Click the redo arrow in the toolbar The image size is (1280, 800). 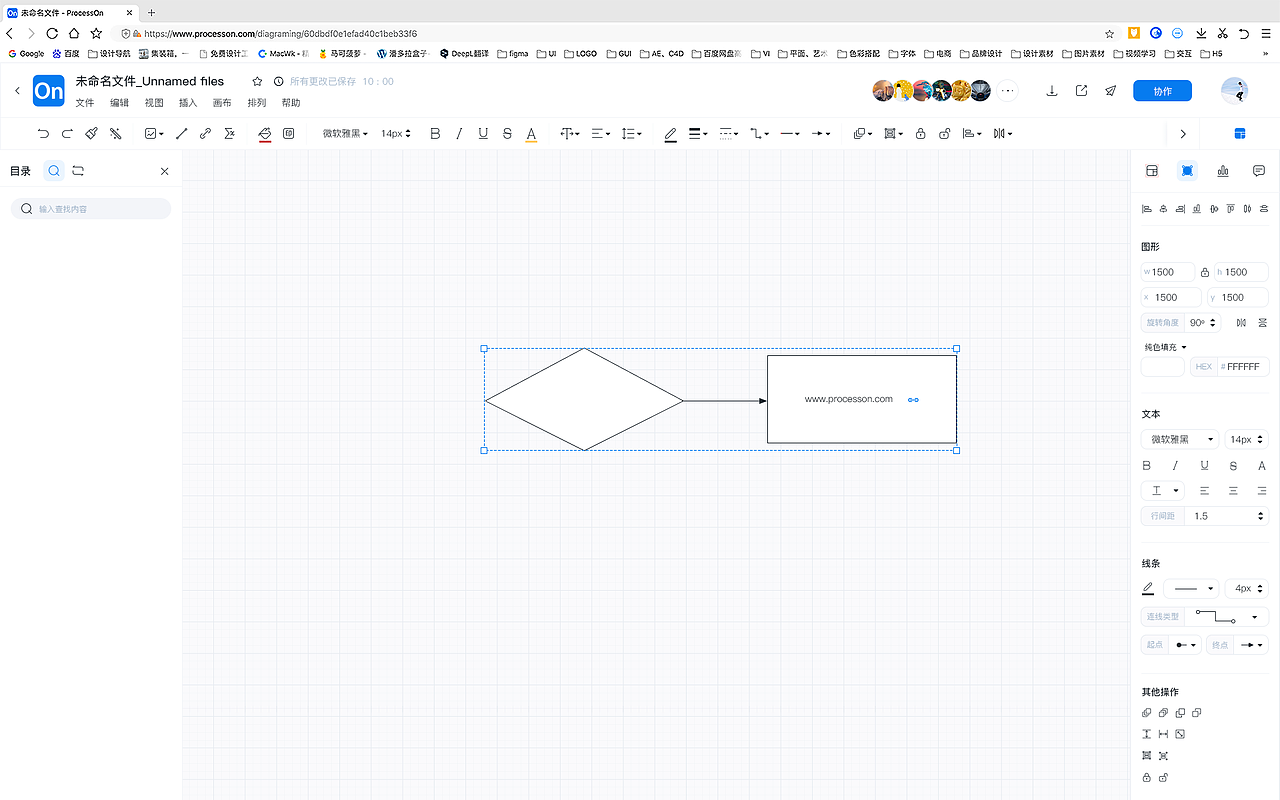point(67,133)
